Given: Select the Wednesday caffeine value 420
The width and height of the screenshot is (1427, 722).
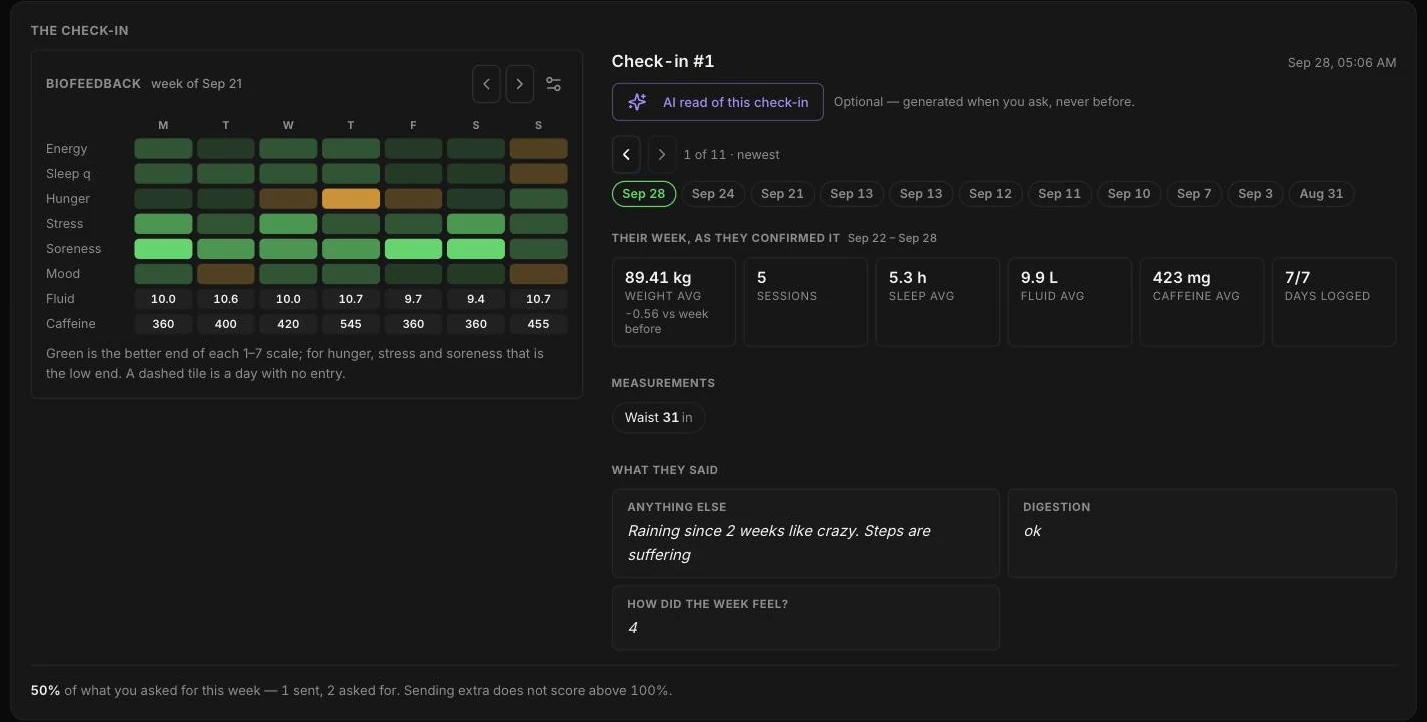Looking at the screenshot, I should pos(288,324).
